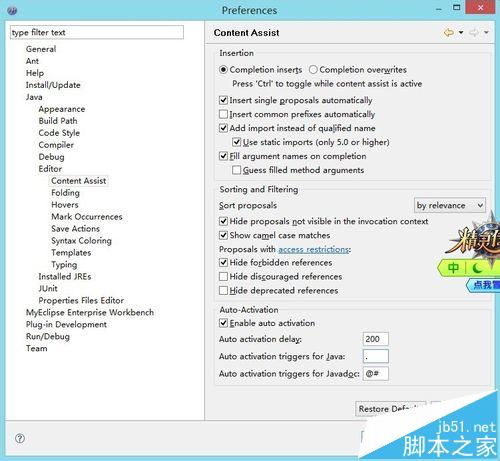Click the Auto activation delay field

tap(375, 339)
